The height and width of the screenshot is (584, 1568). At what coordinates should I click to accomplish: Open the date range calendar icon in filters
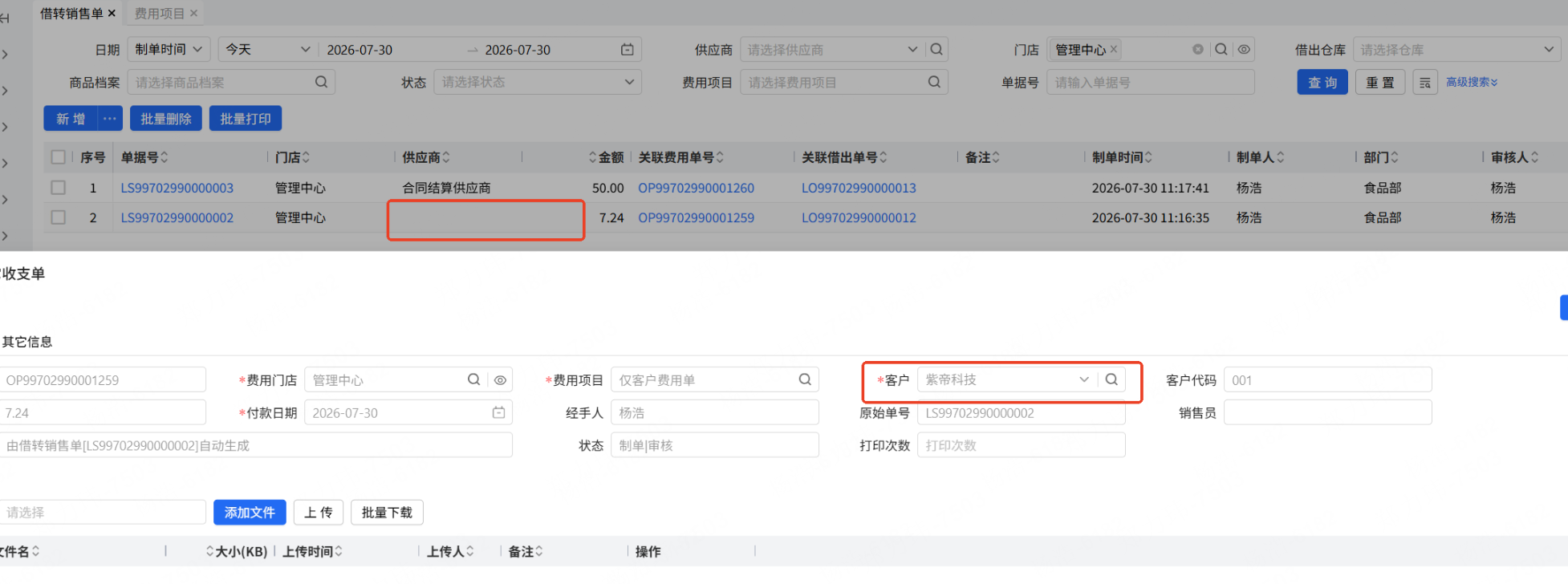628,50
